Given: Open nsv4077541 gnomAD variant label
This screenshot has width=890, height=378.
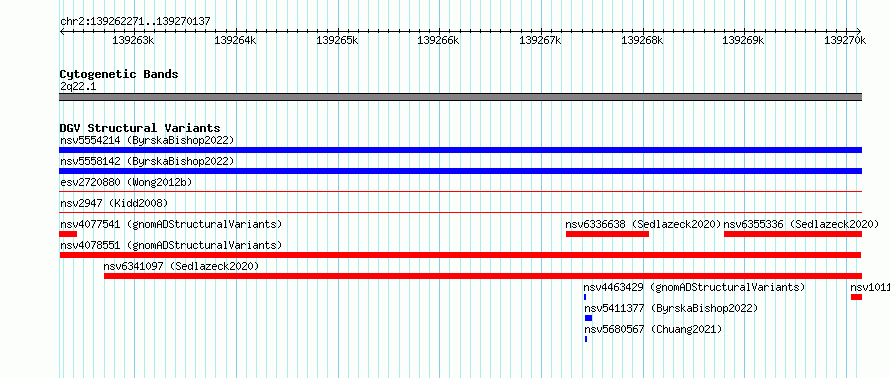Looking at the screenshot, I should 171,224.
